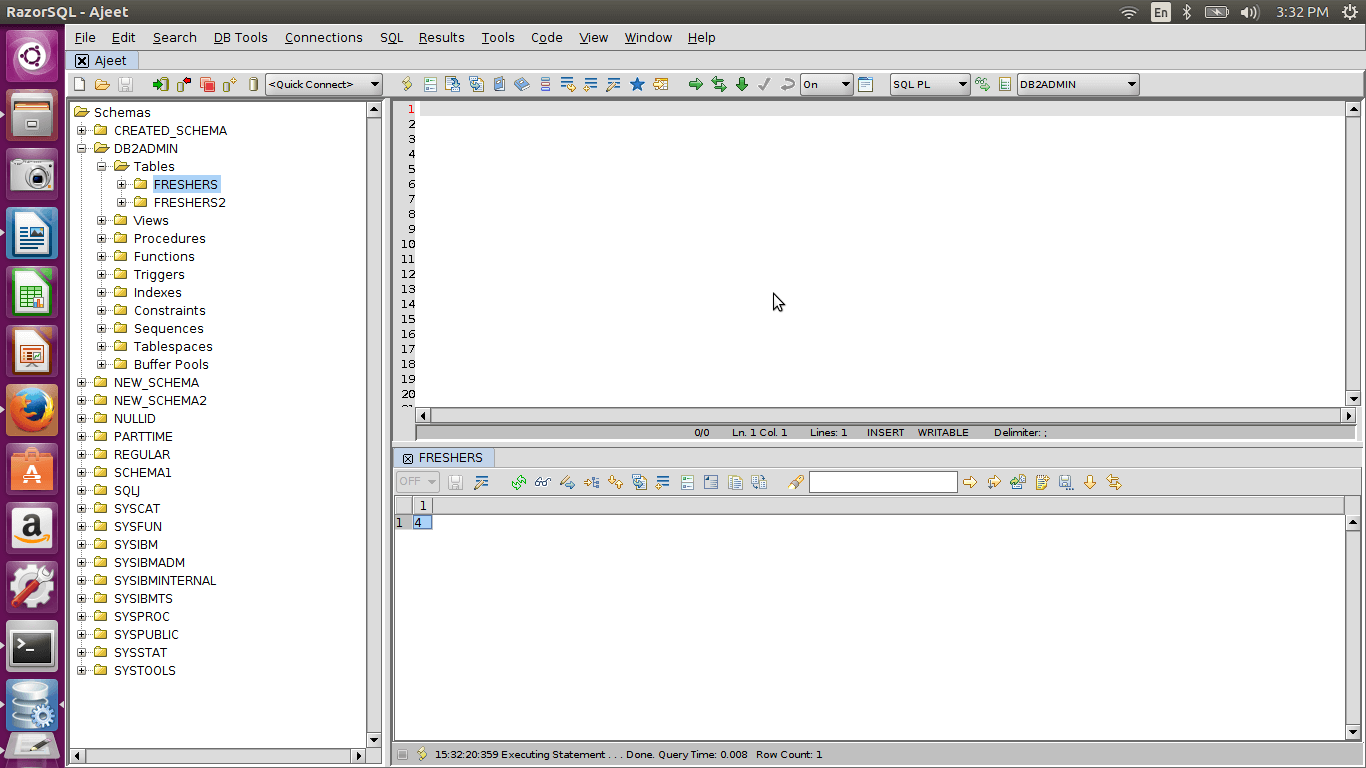Click the yellow right-arrow Next icon in results
The height and width of the screenshot is (768, 1366).
970,482
